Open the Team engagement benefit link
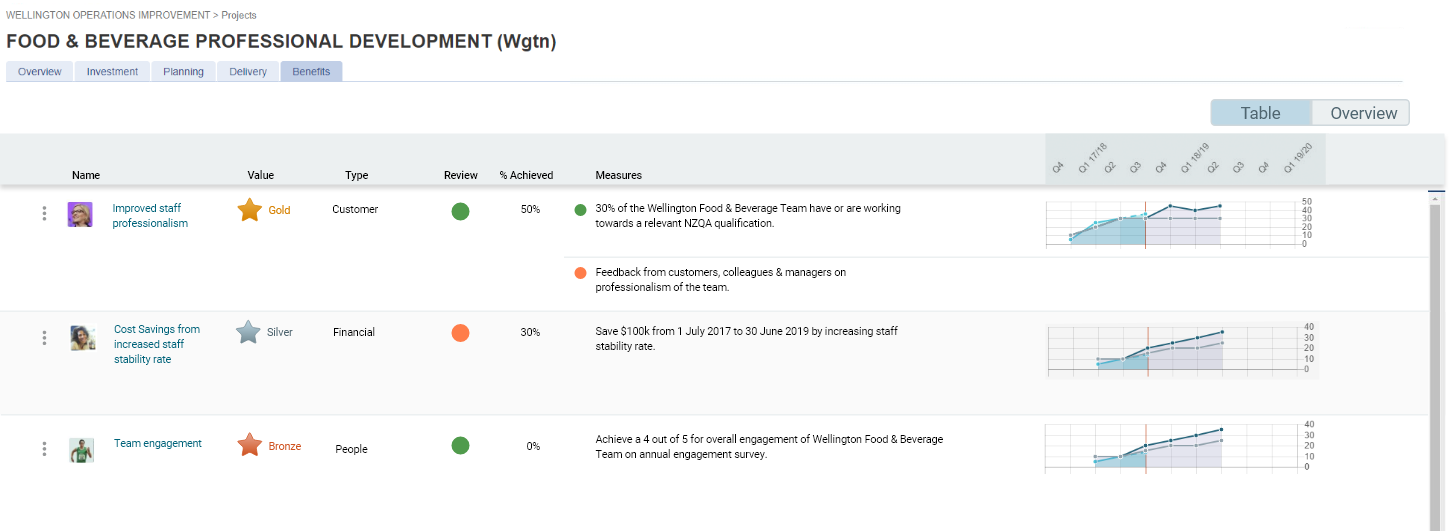Image resolution: width=1451 pixels, height=531 pixels. click(x=158, y=443)
